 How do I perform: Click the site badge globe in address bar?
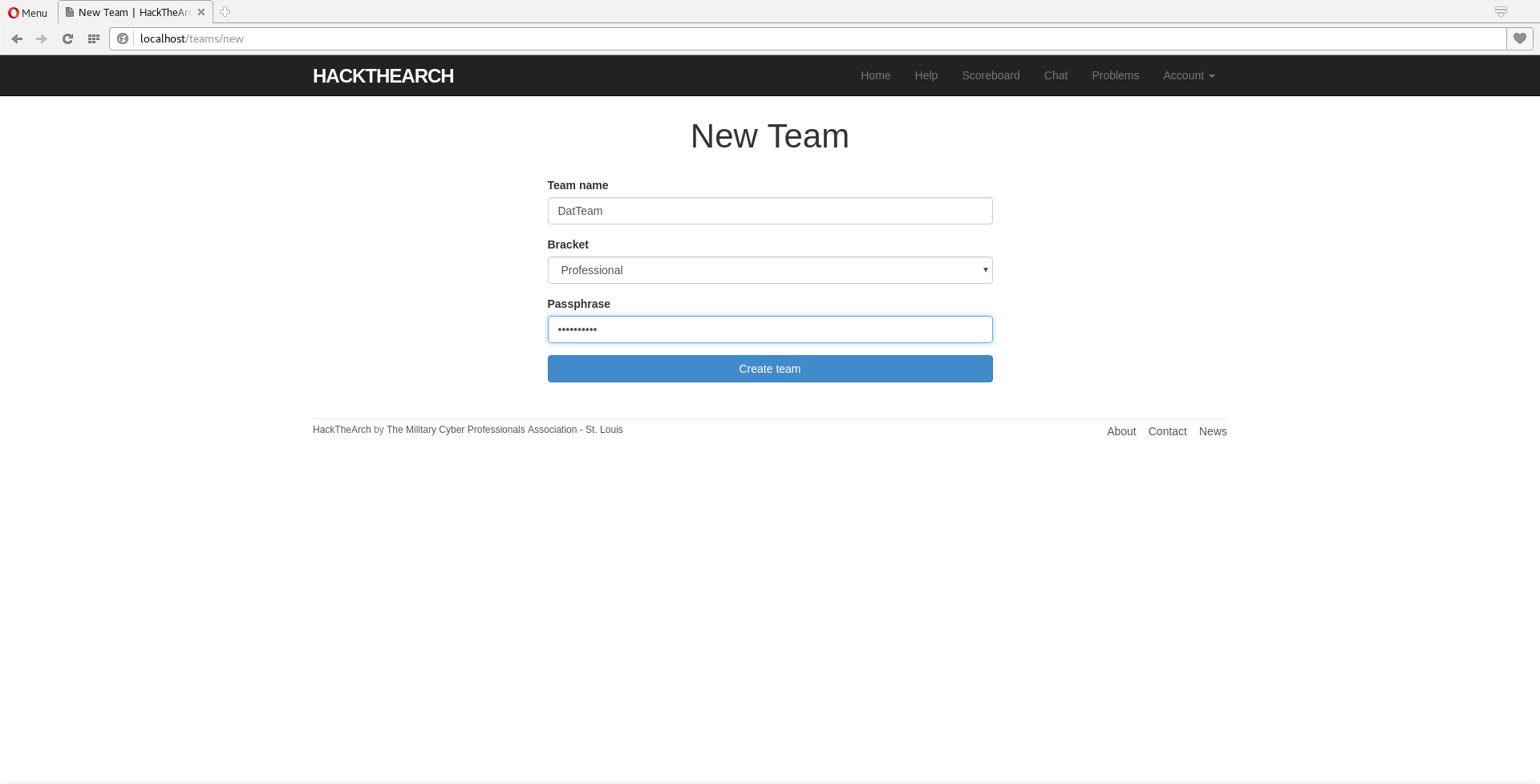coord(123,38)
